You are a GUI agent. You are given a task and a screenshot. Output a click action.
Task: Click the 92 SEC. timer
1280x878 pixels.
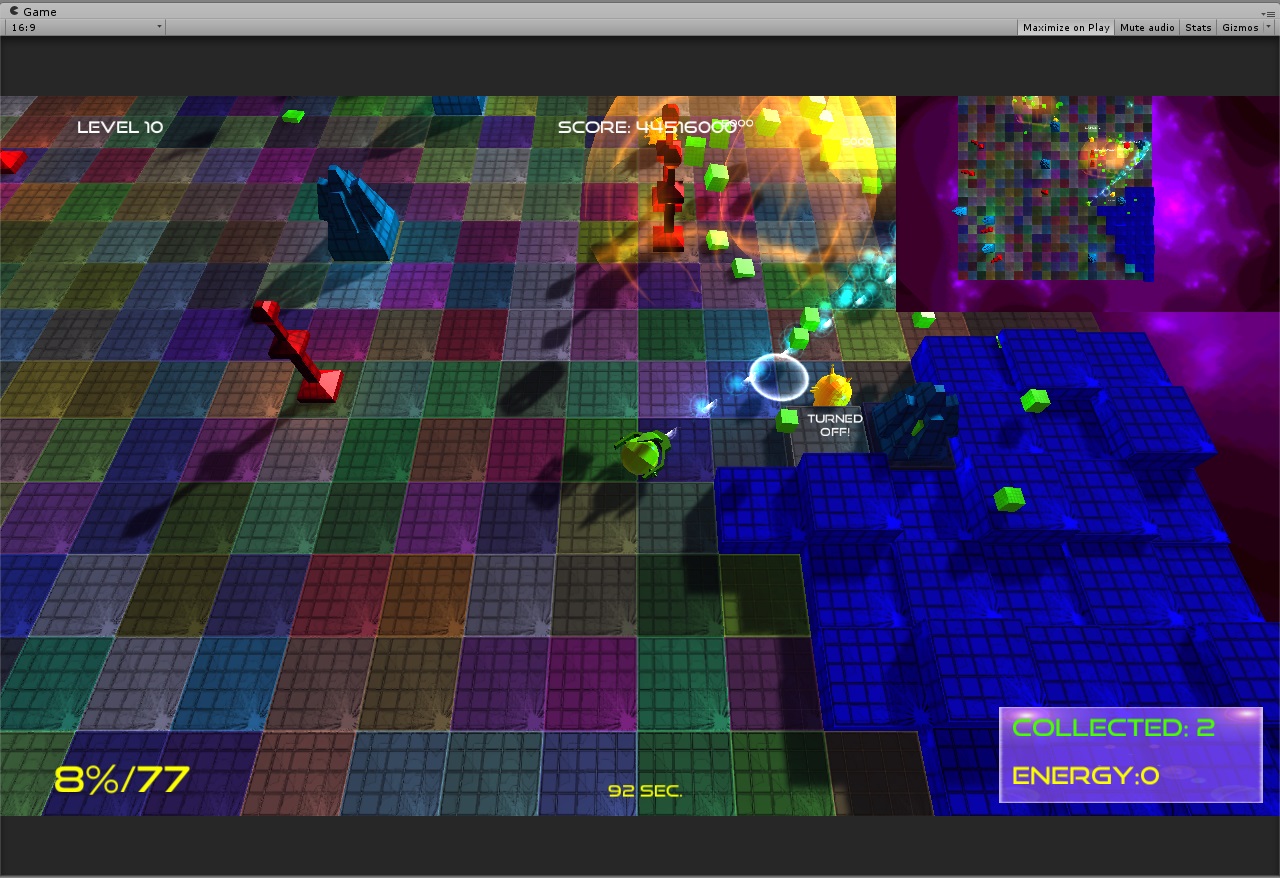[645, 791]
